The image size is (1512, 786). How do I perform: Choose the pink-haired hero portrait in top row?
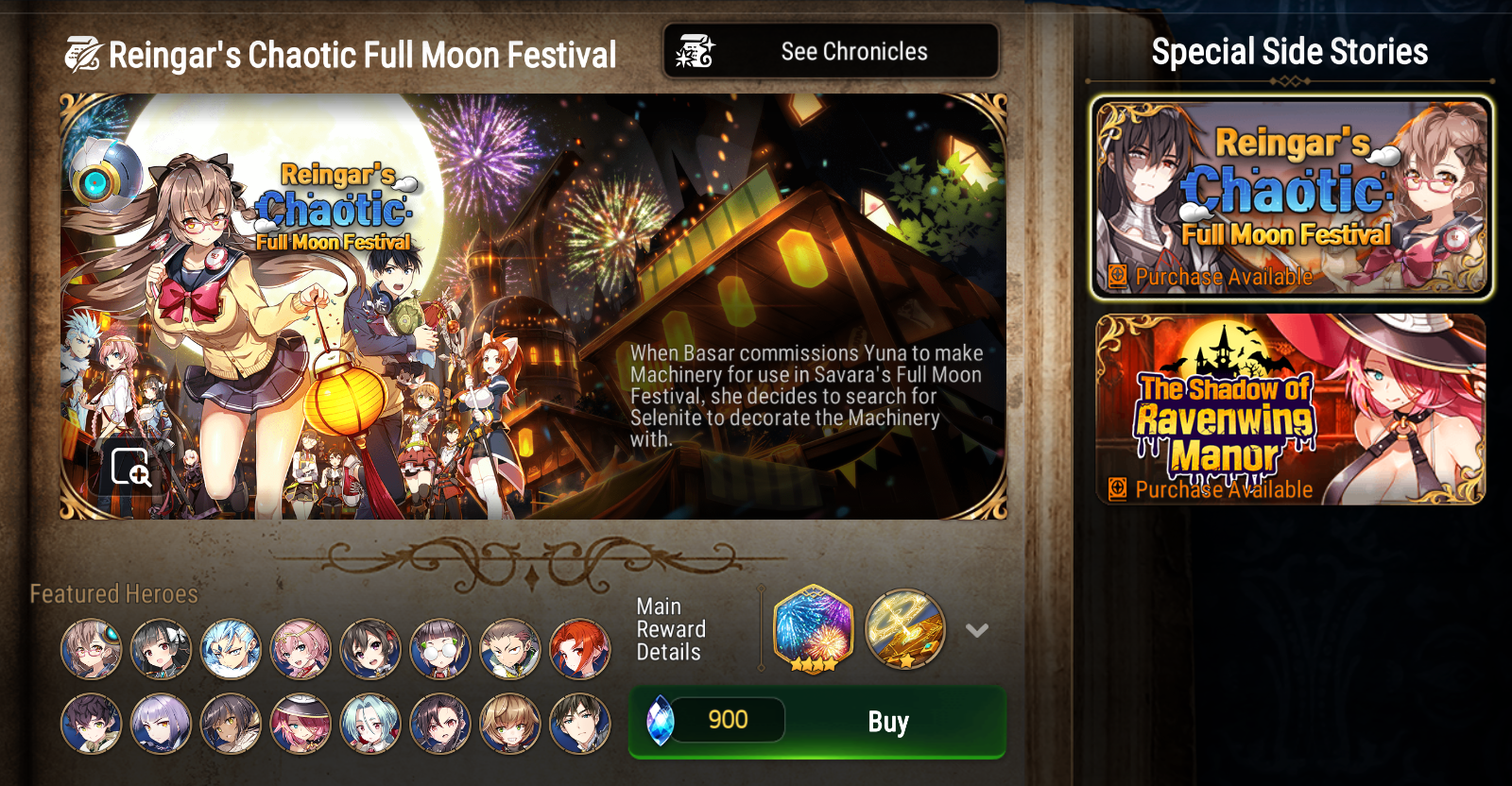pyautogui.click(x=301, y=649)
